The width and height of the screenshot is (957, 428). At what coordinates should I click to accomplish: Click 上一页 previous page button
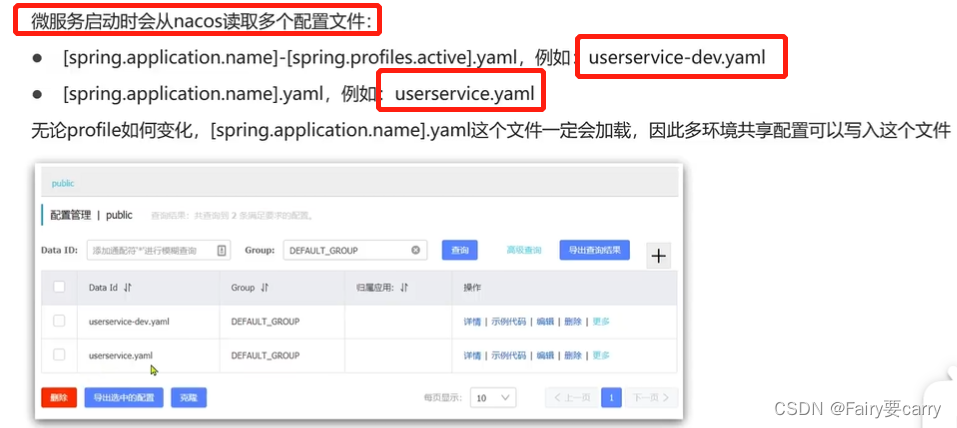(x=572, y=397)
